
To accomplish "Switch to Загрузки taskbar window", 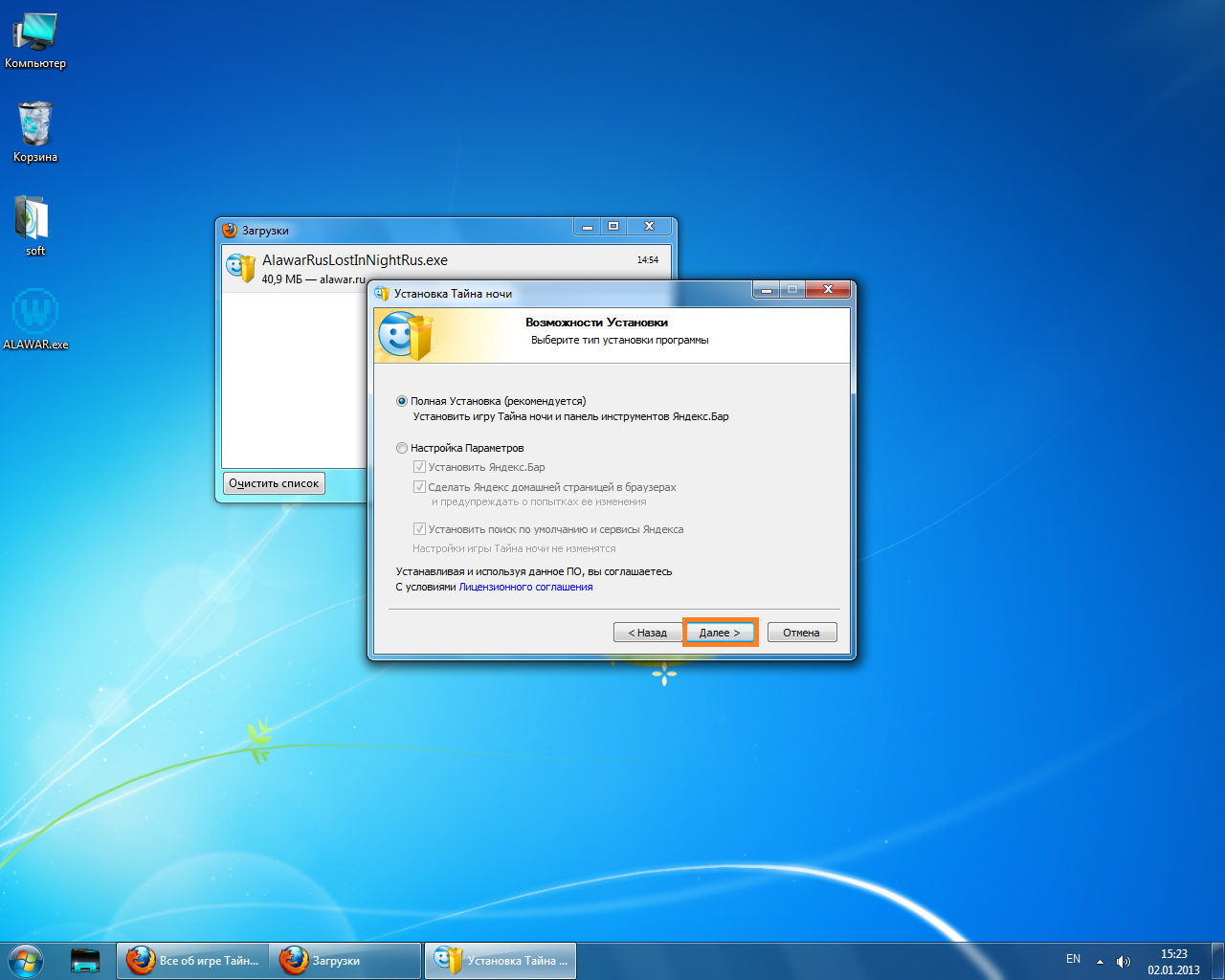I will (x=345, y=960).
